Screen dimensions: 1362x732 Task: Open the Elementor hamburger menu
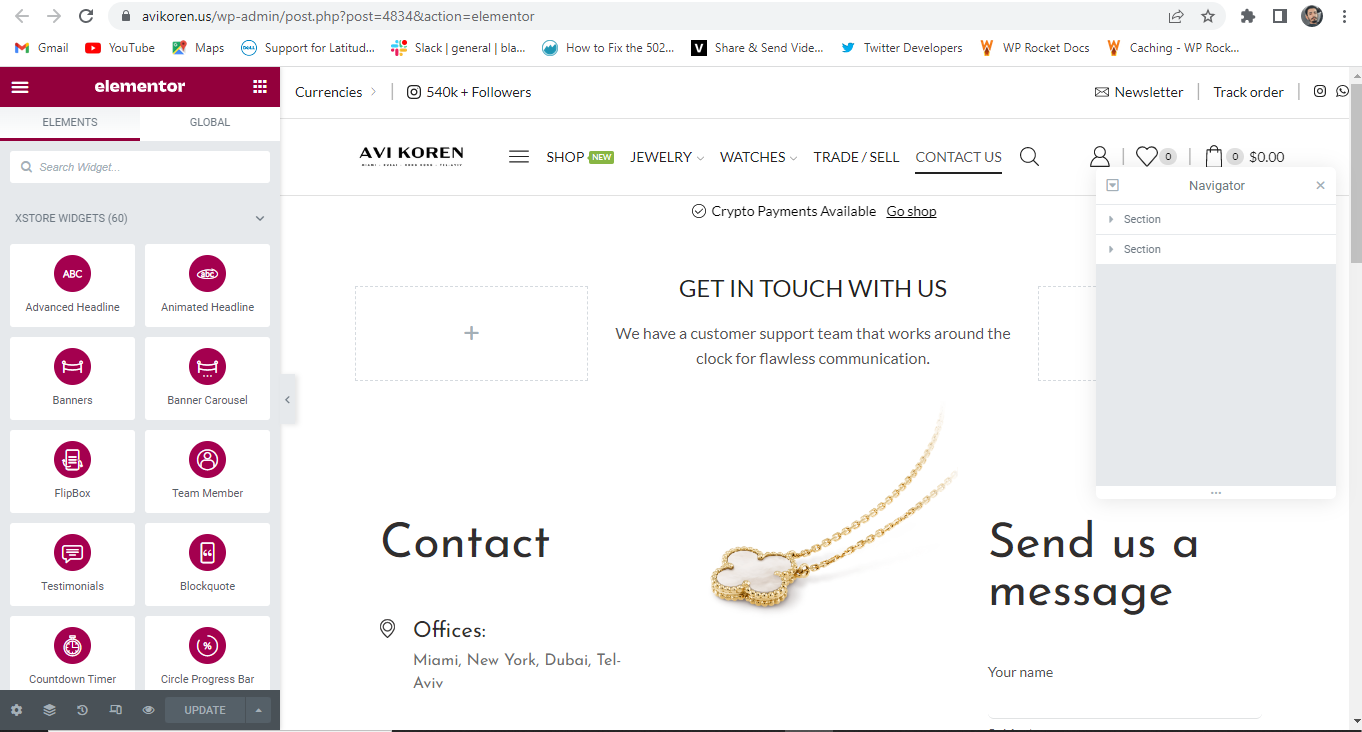click(20, 87)
